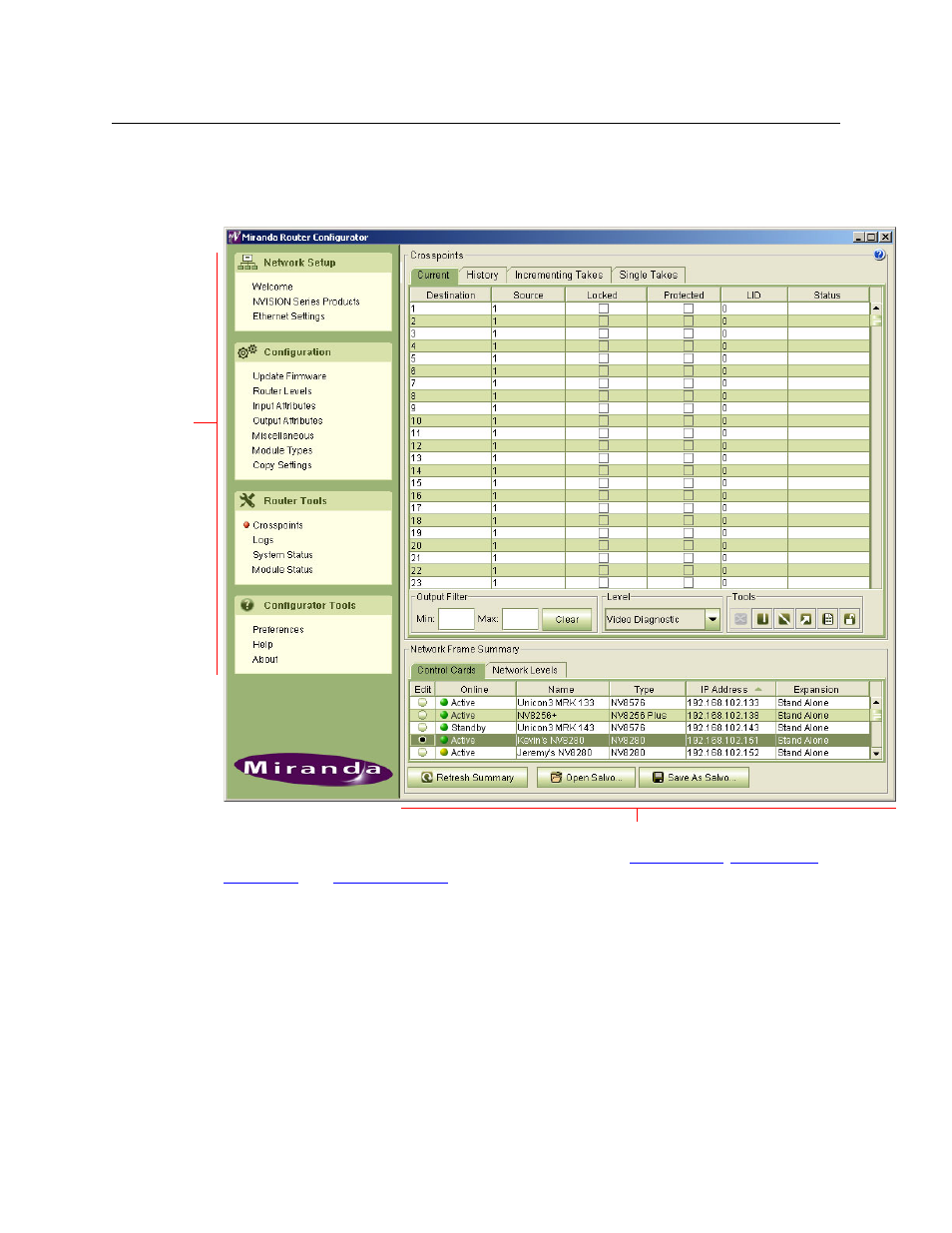Click the Output Filter Min input field
The image size is (952, 1233).
tap(456, 620)
